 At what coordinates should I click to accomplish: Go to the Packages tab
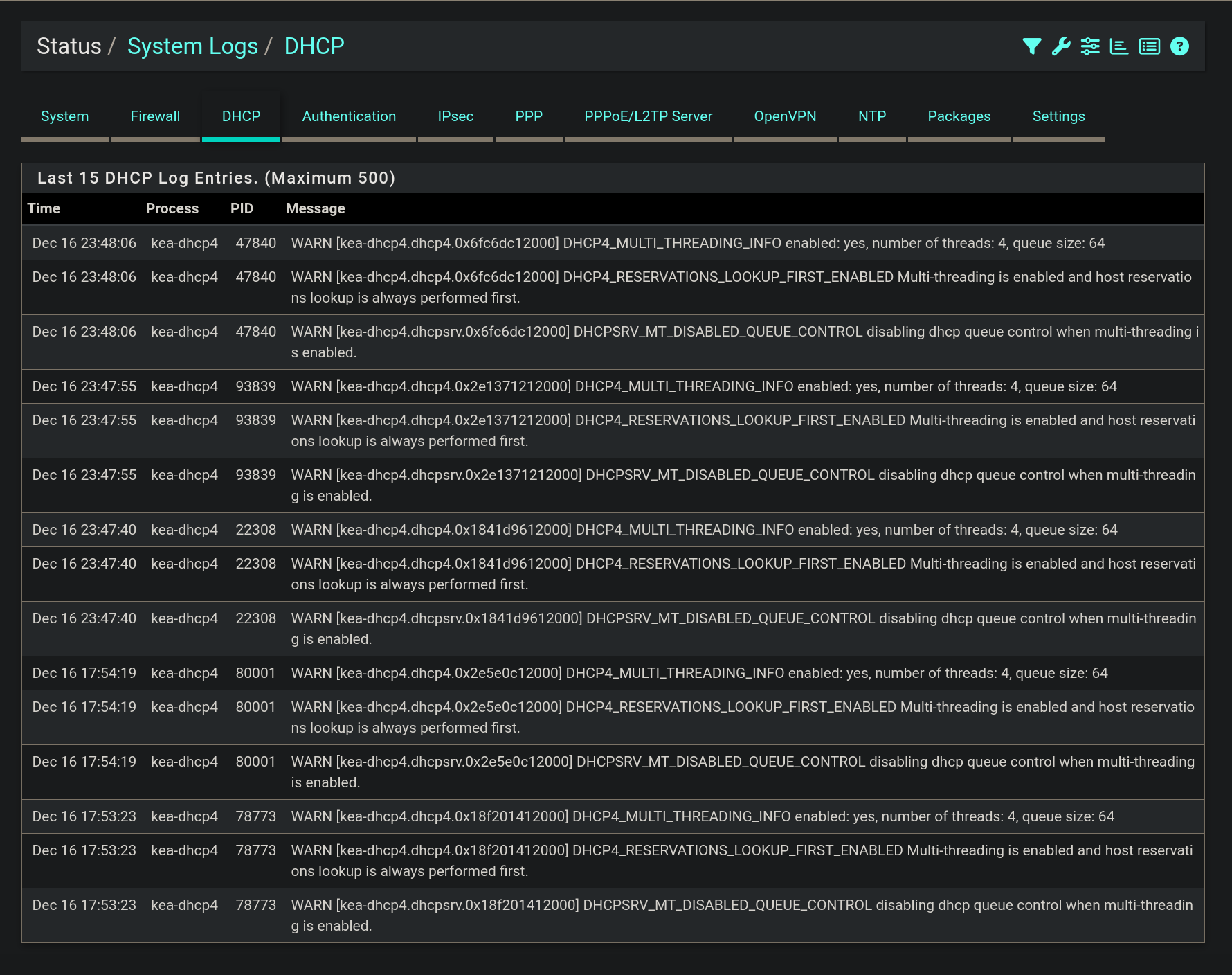click(x=959, y=116)
